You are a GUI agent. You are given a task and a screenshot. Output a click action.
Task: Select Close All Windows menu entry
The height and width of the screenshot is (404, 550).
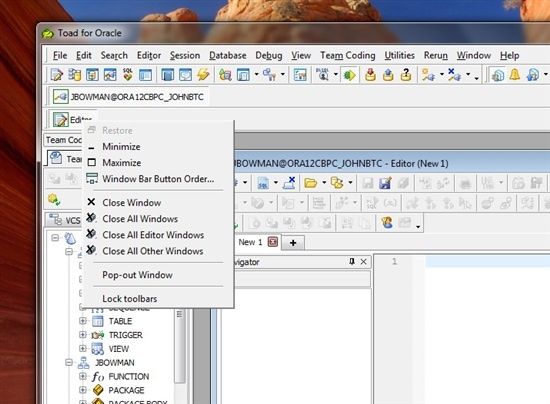158,219
